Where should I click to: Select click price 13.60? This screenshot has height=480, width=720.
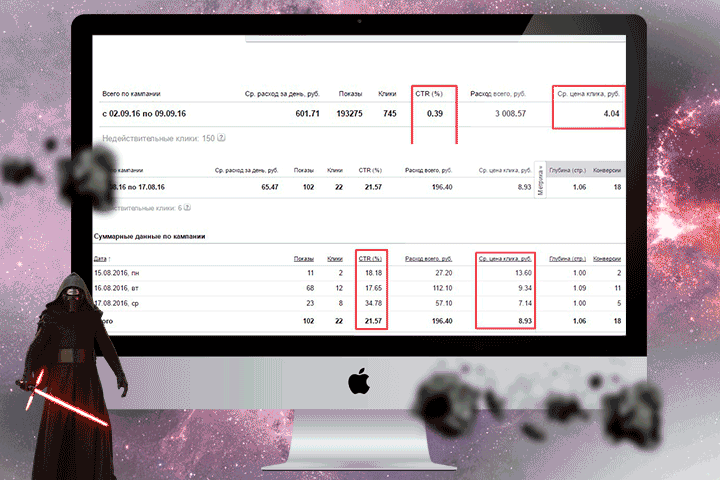pyautogui.click(x=523, y=273)
